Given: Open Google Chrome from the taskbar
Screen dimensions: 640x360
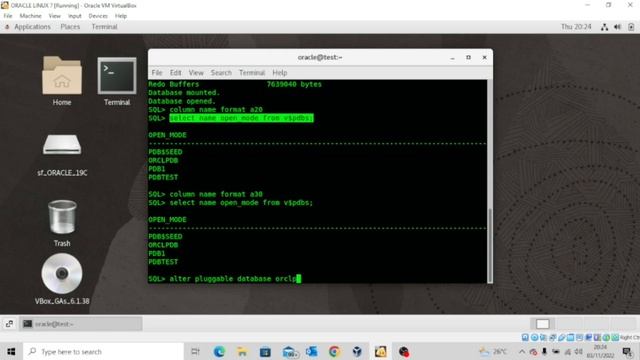Looking at the screenshot, I should point(334,351).
